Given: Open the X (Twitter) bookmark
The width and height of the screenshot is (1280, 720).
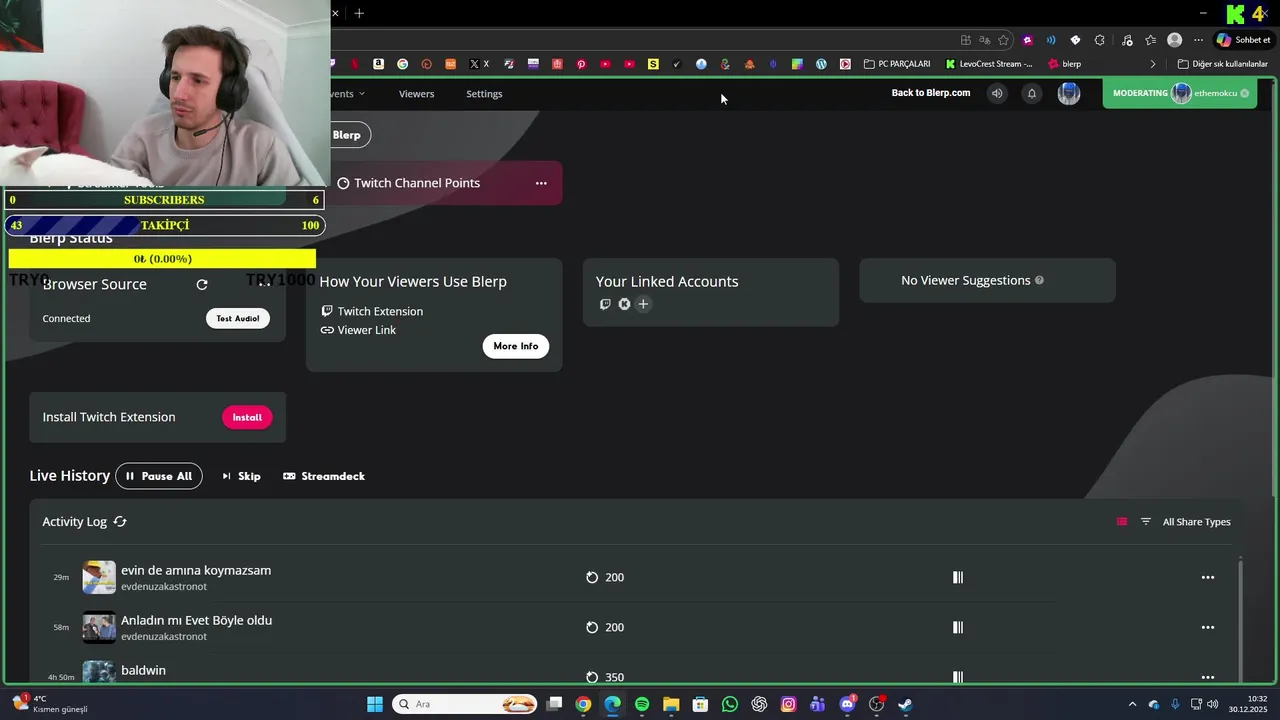Looking at the screenshot, I should tap(479, 64).
